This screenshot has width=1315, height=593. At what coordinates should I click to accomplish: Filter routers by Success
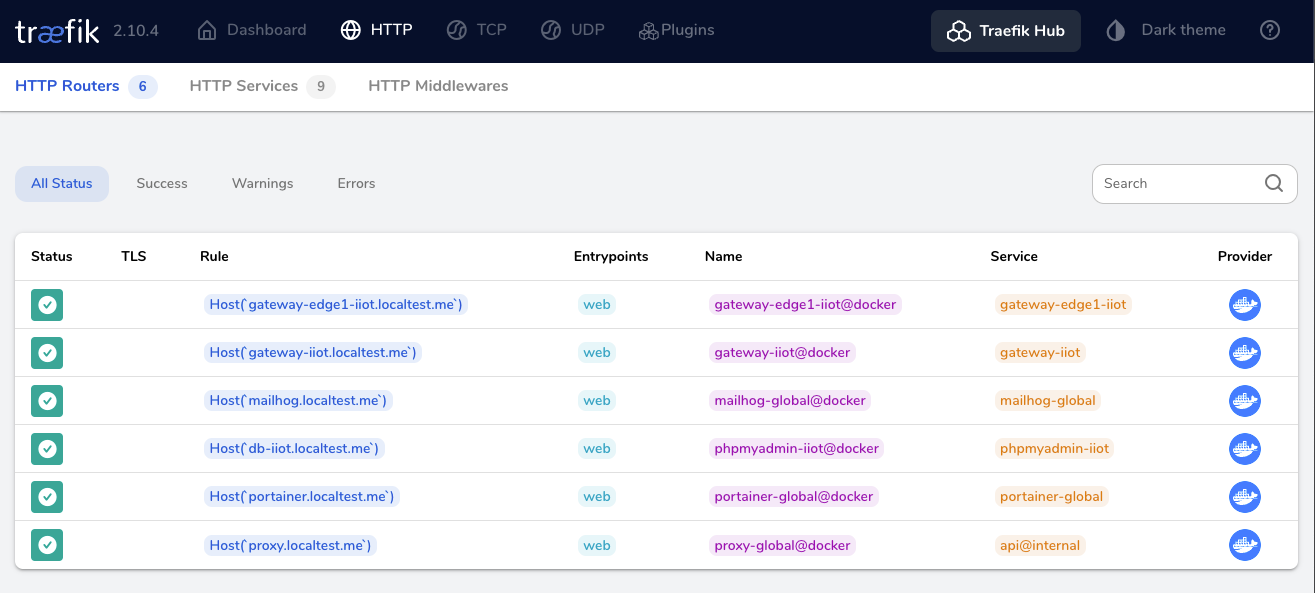tap(162, 183)
